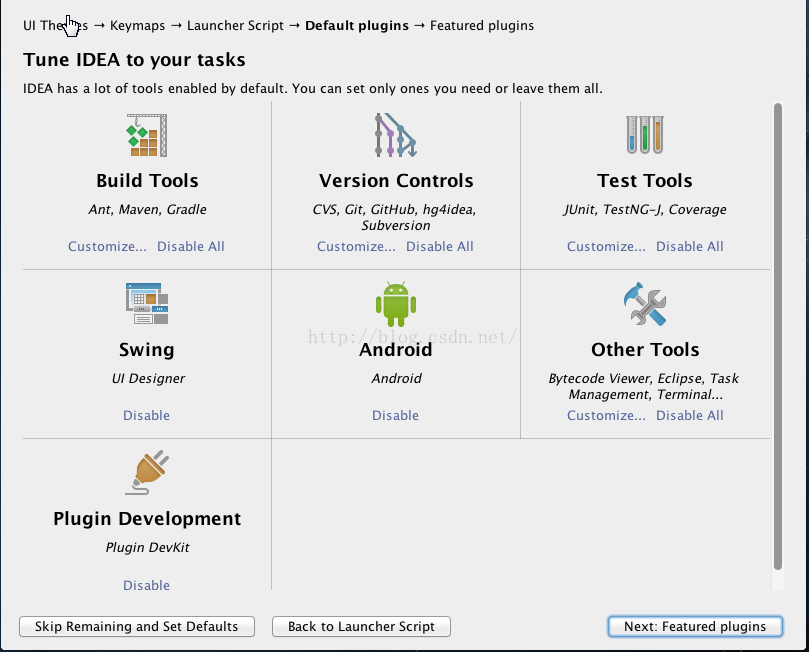Click the 'Bytecode Viewer, Eclipse, Task' description
809x652 pixels.
[644, 379]
